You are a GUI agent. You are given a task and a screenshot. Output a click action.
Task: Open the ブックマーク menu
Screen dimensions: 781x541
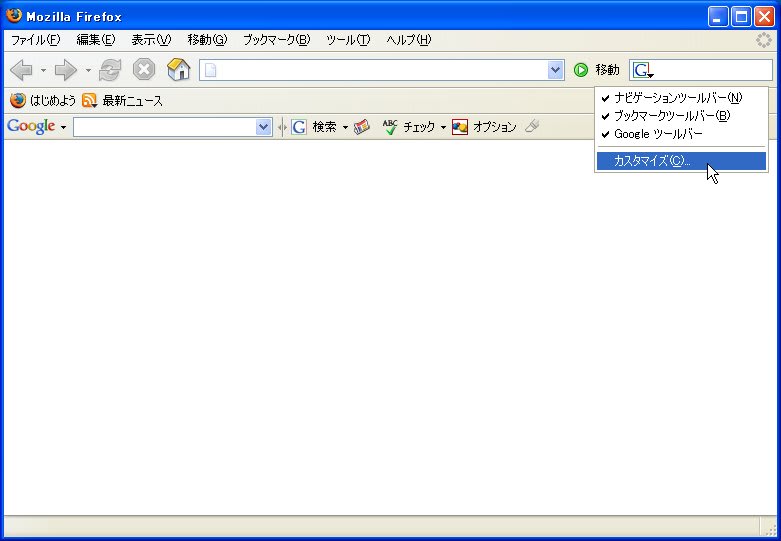[276, 40]
